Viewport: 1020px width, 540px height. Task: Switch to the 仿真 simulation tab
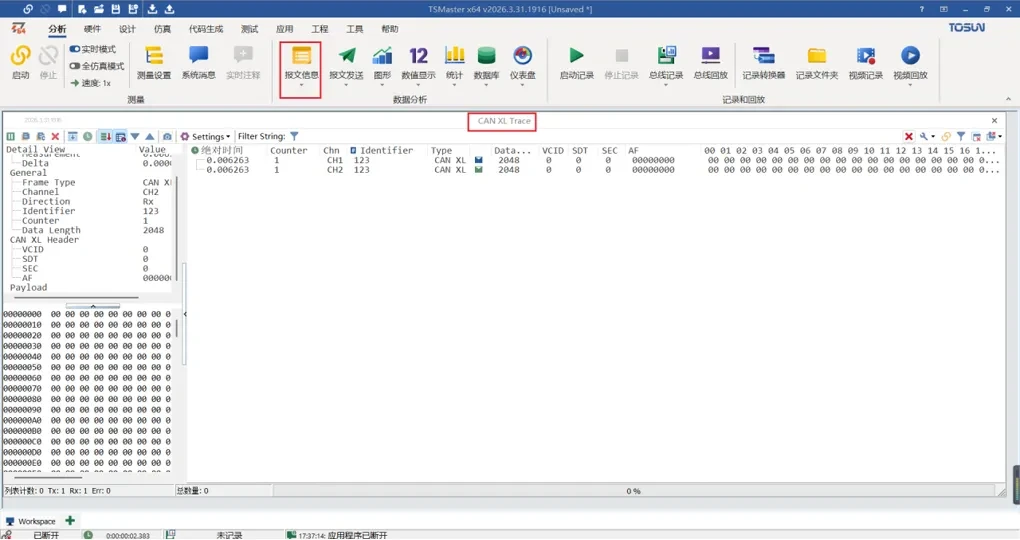162,29
